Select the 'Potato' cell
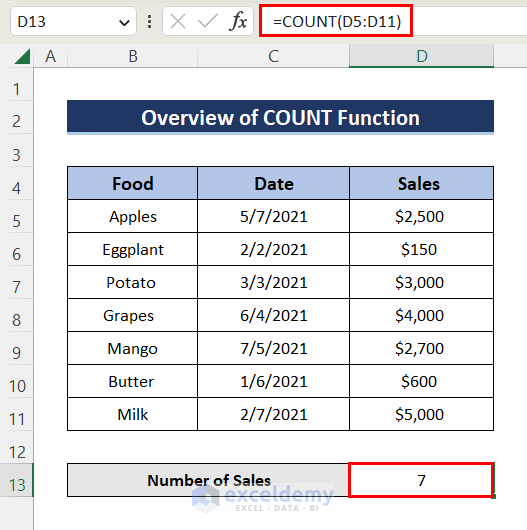 132,282
